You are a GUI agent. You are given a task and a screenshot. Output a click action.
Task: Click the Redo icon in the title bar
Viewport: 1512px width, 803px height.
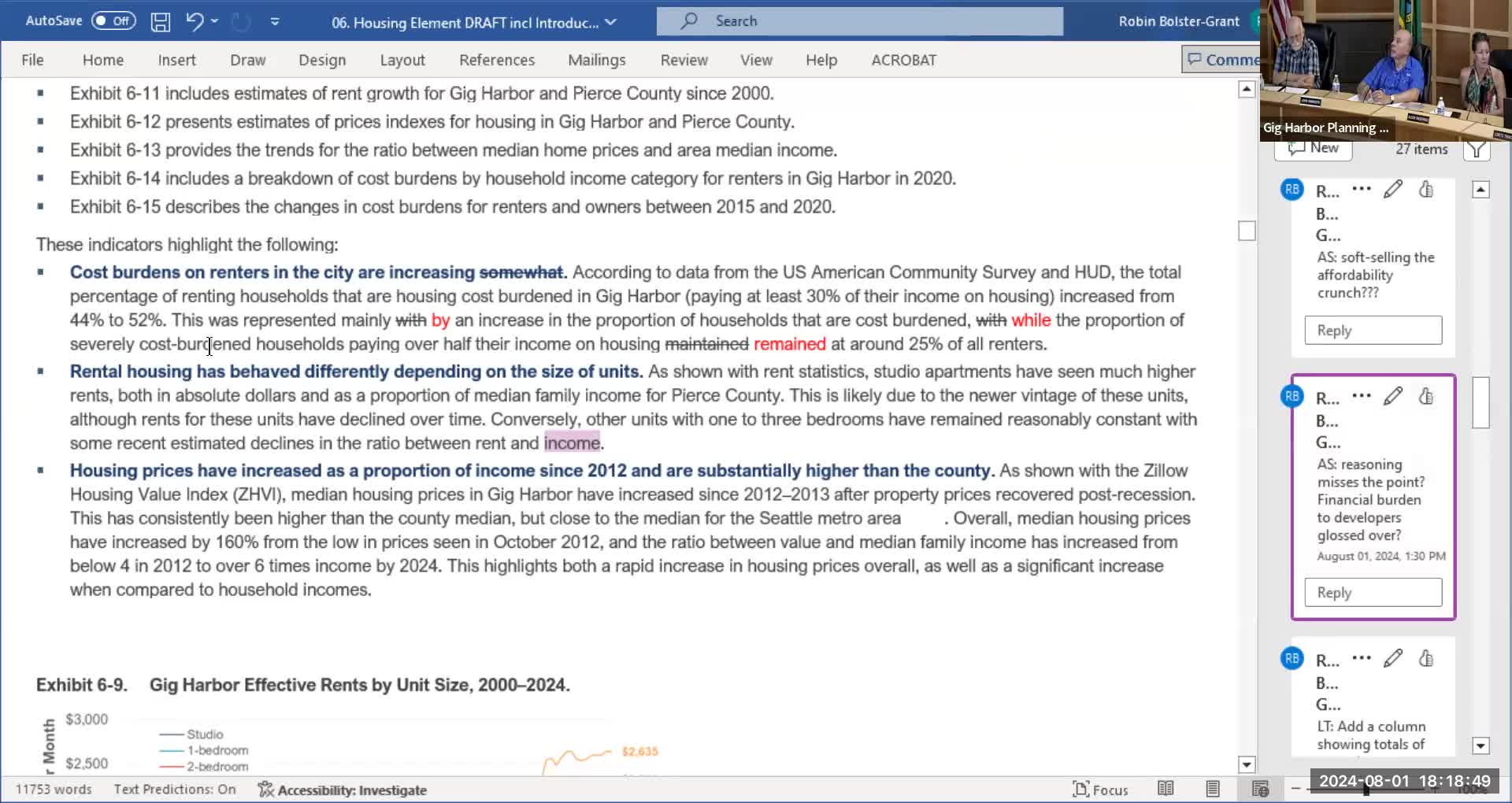click(x=241, y=21)
